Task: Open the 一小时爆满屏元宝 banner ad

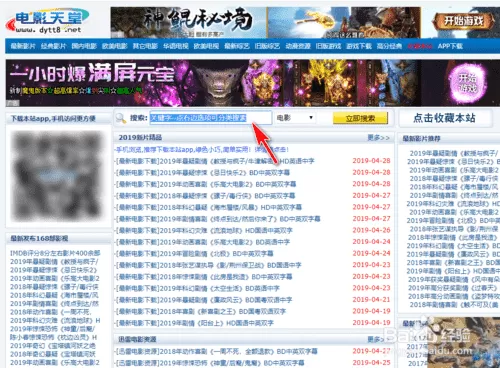Action: click(x=253, y=83)
